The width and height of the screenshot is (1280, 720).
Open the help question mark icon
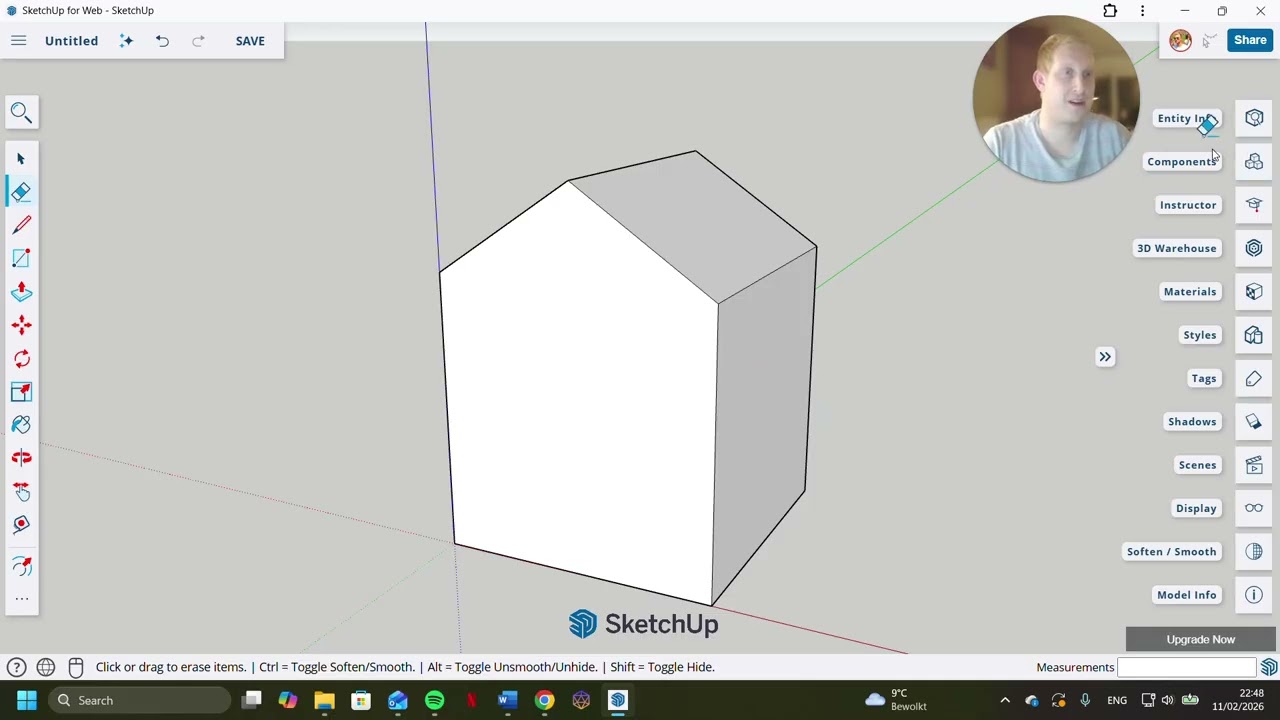point(16,667)
